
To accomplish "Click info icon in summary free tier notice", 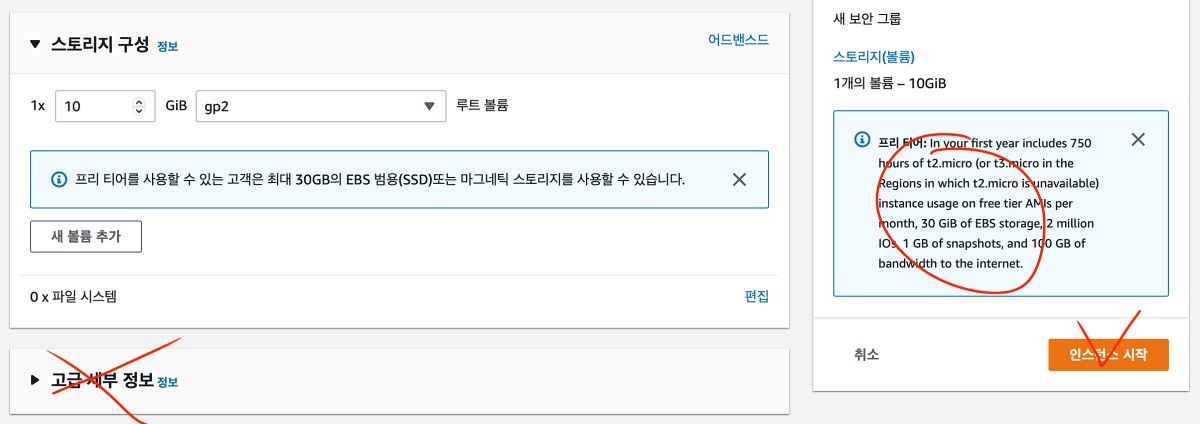I will coord(862,140).
